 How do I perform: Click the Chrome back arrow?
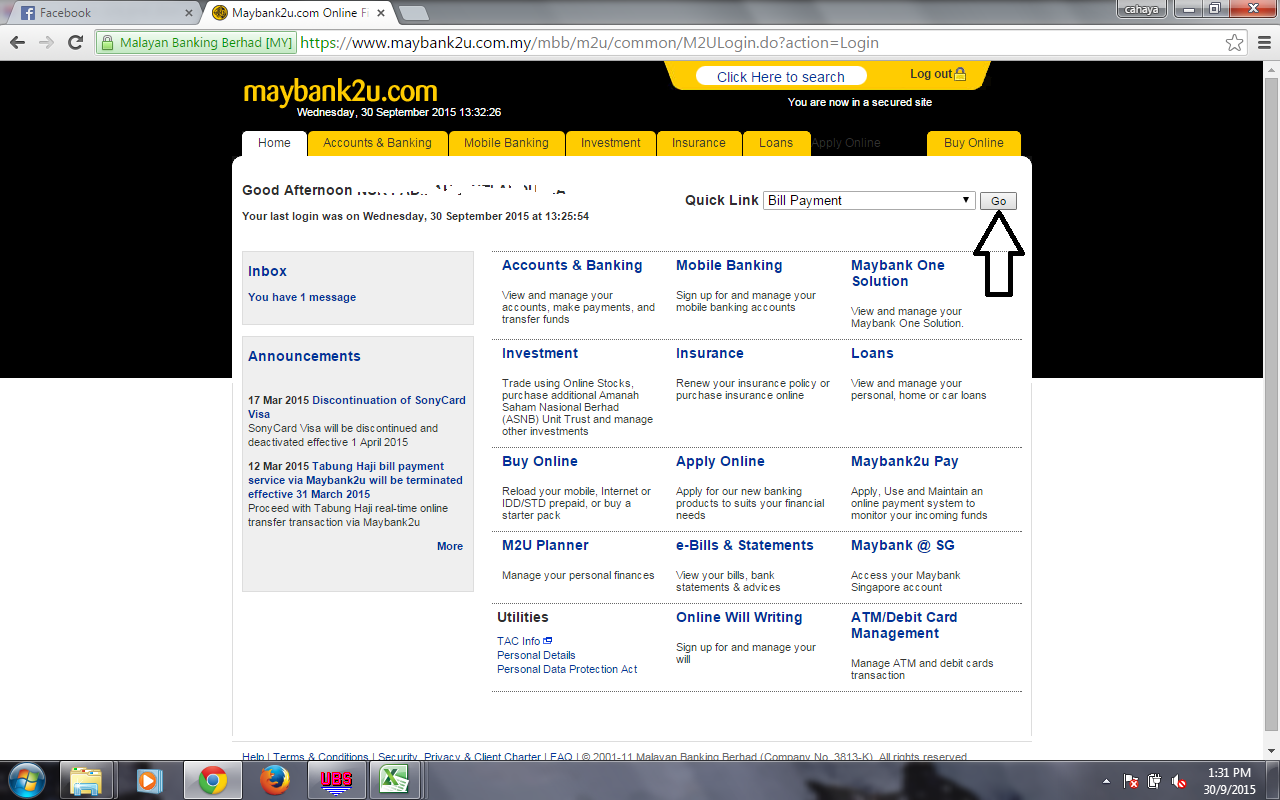pos(17,43)
